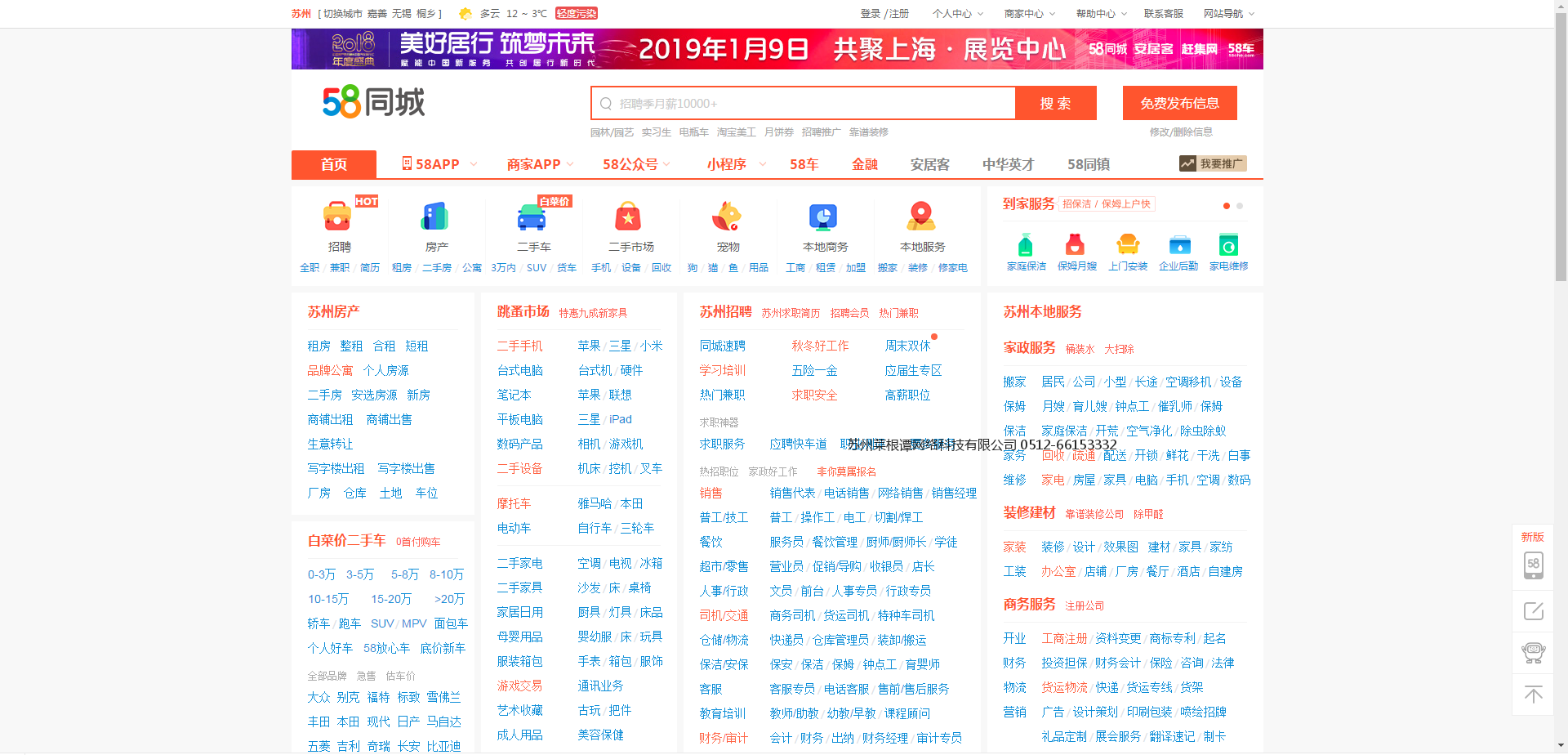
Task: Open the 同城速聘 link in 苏州招聘
Action: point(722,346)
